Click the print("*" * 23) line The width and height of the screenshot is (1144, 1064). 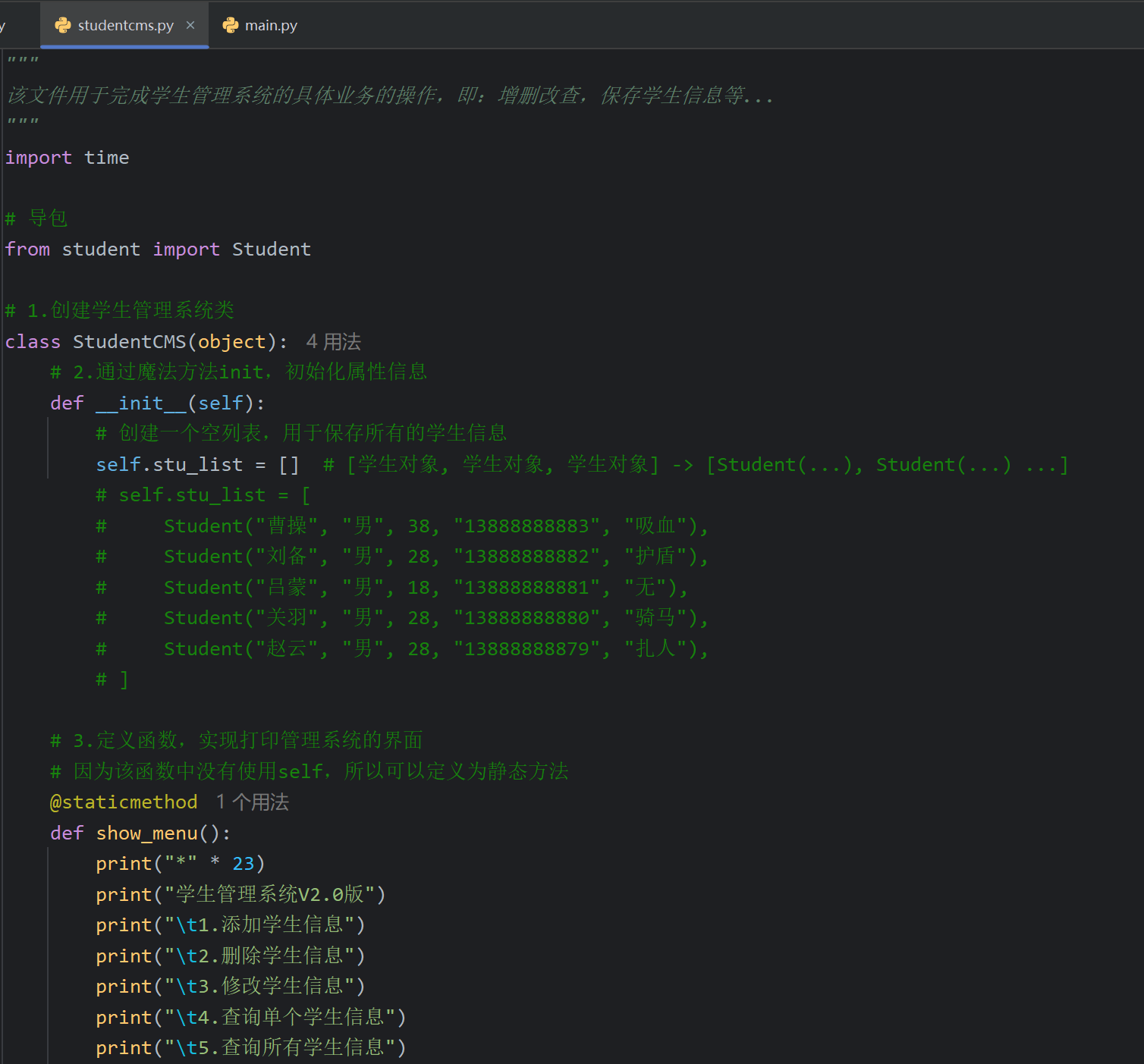point(180,864)
